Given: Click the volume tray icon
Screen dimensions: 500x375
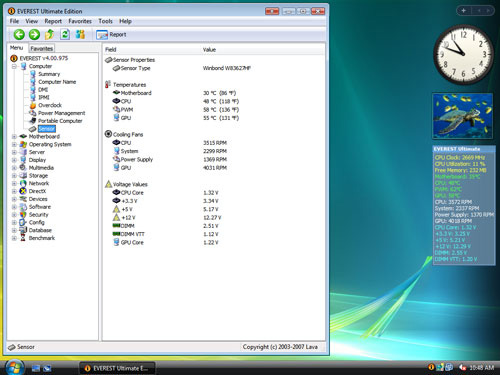Looking at the screenshot, I should 462,367.
